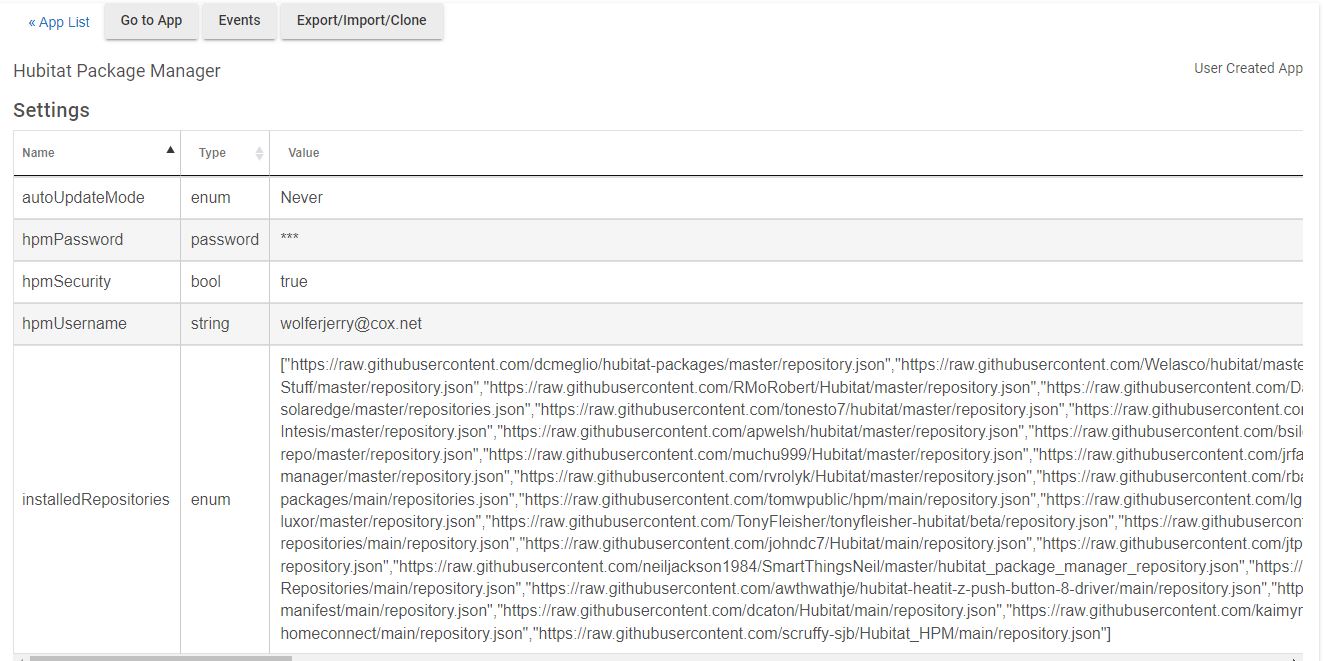Click the password type cell
Screen dimensions: 1323x661
225,240
